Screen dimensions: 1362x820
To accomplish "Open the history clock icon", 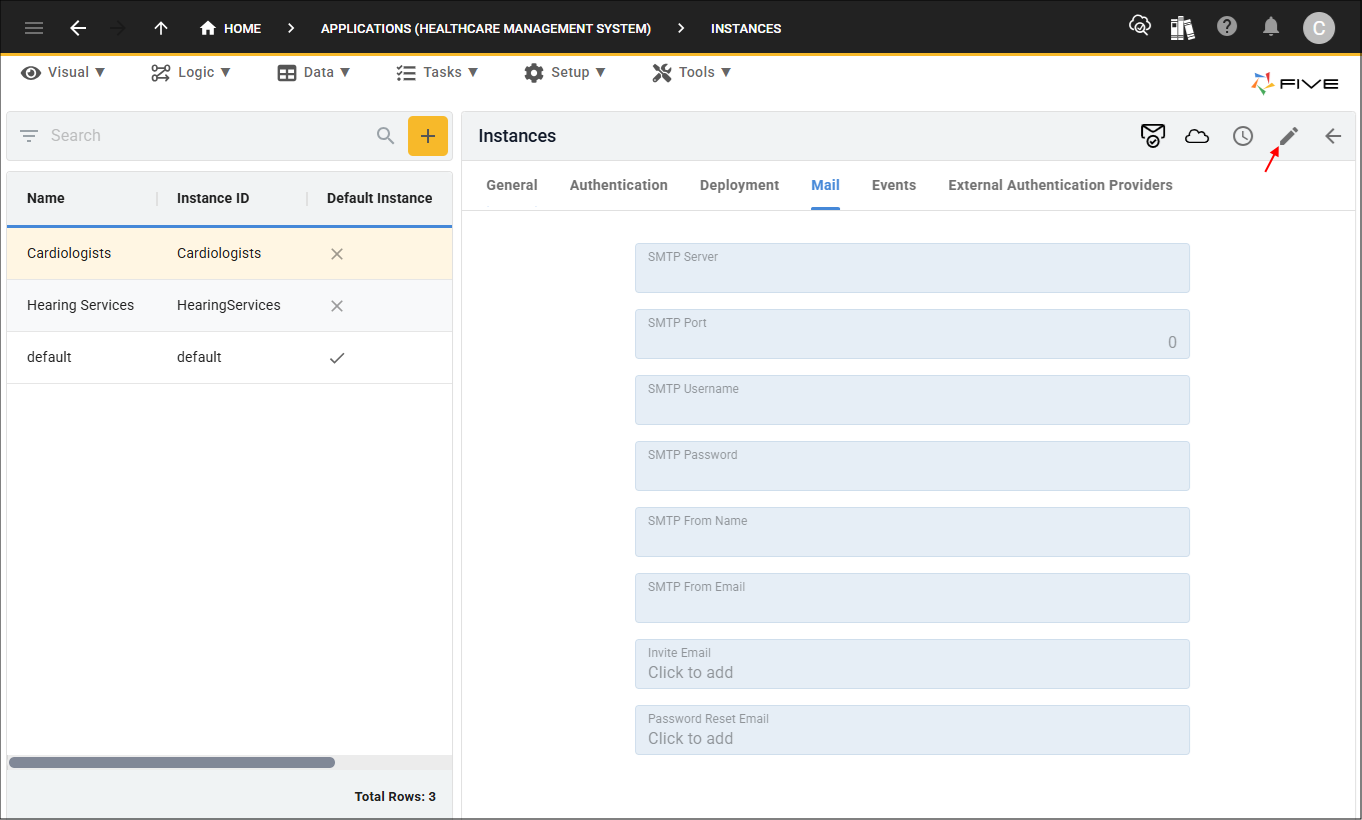I will click(1242, 136).
